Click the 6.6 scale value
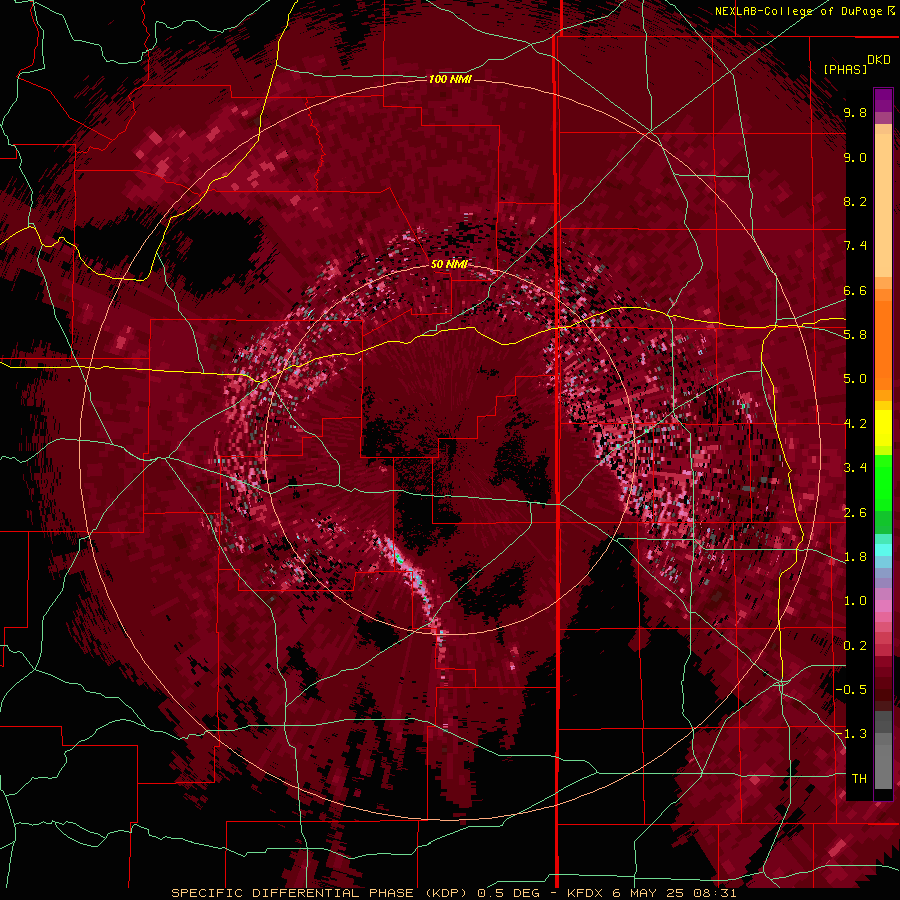900x900 pixels. pos(855,290)
